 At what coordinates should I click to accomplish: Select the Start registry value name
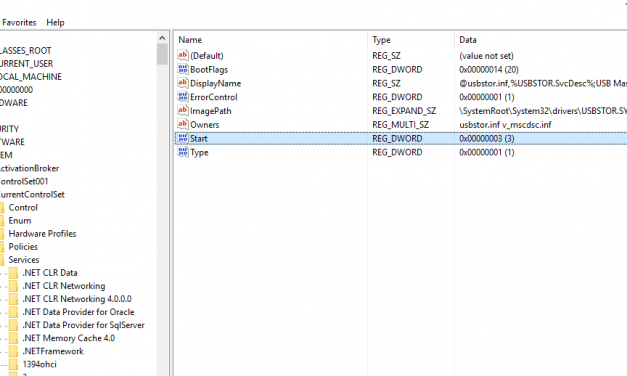198,138
